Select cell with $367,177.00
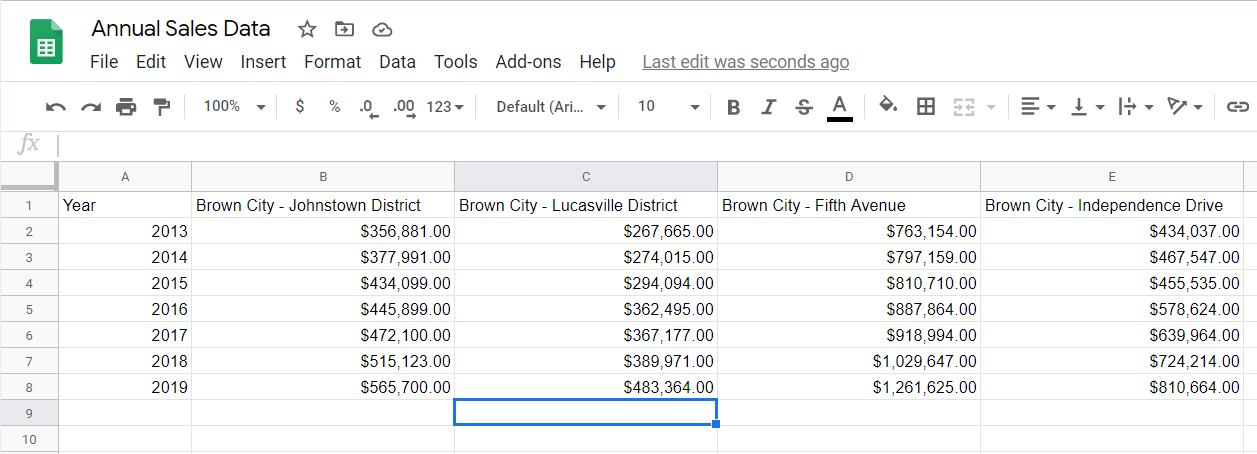 [x=586, y=335]
